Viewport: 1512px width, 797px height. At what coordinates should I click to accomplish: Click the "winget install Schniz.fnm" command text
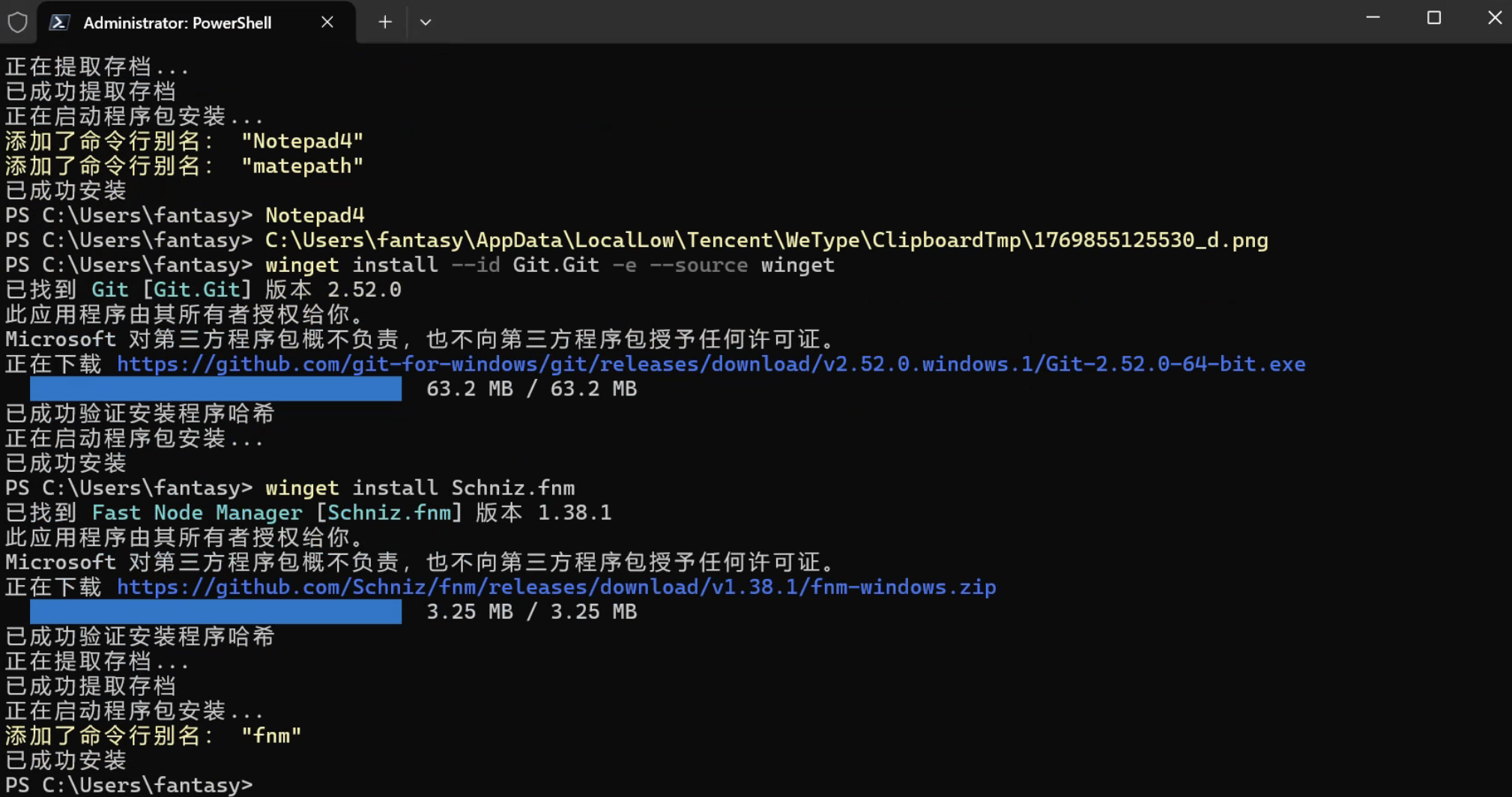click(x=420, y=488)
